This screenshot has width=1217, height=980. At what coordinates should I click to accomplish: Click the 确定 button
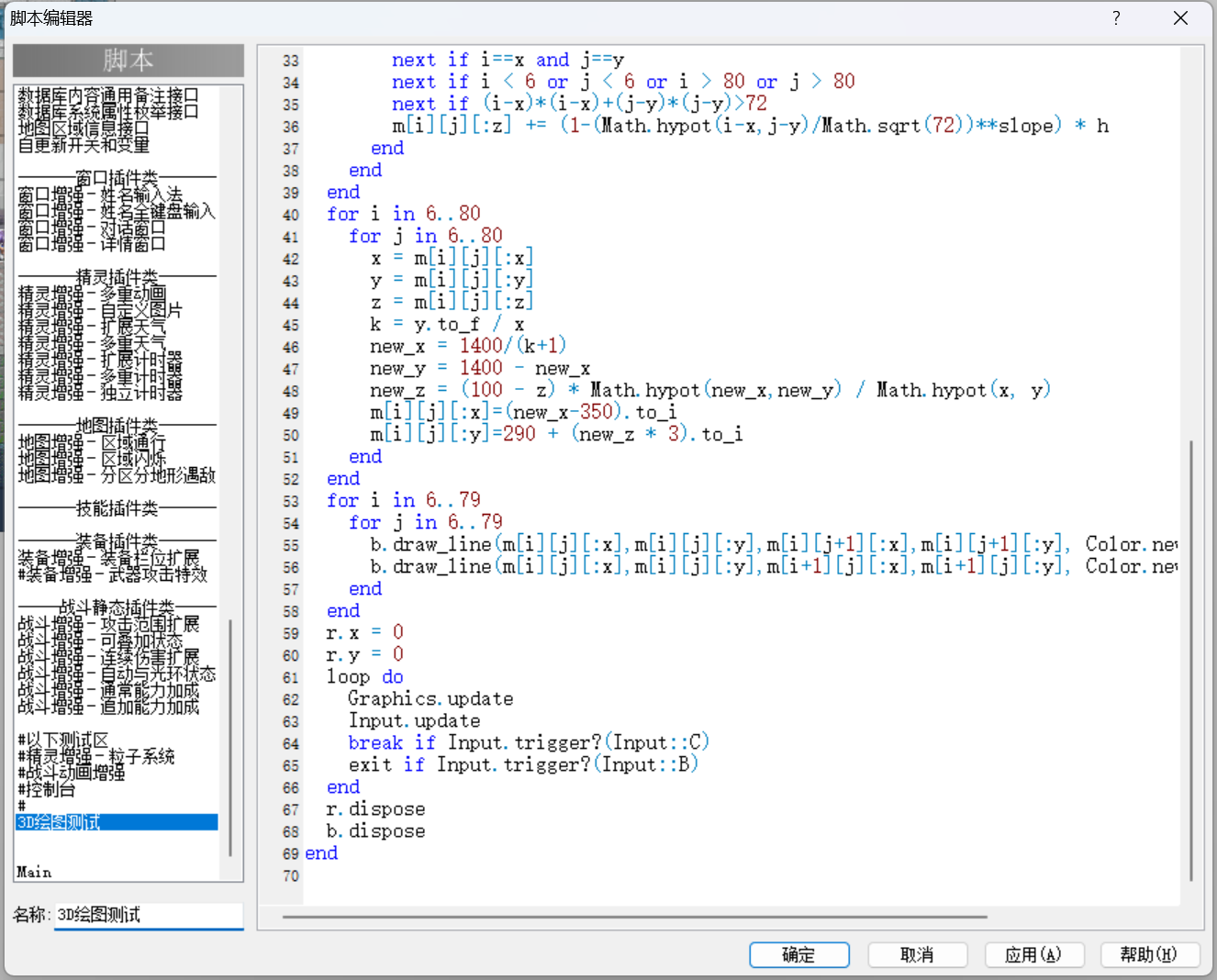tap(798, 954)
